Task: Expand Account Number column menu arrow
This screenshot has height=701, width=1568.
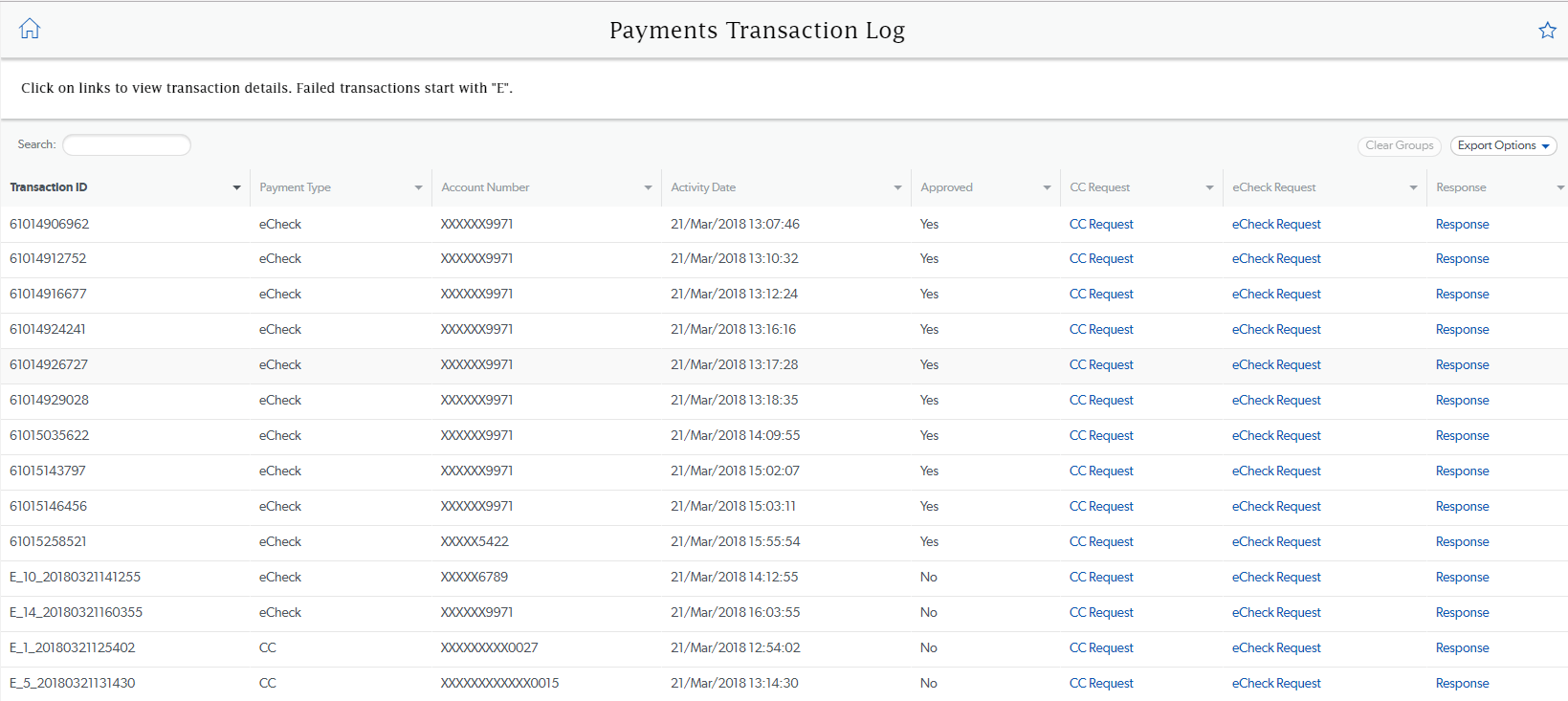Action: point(648,187)
